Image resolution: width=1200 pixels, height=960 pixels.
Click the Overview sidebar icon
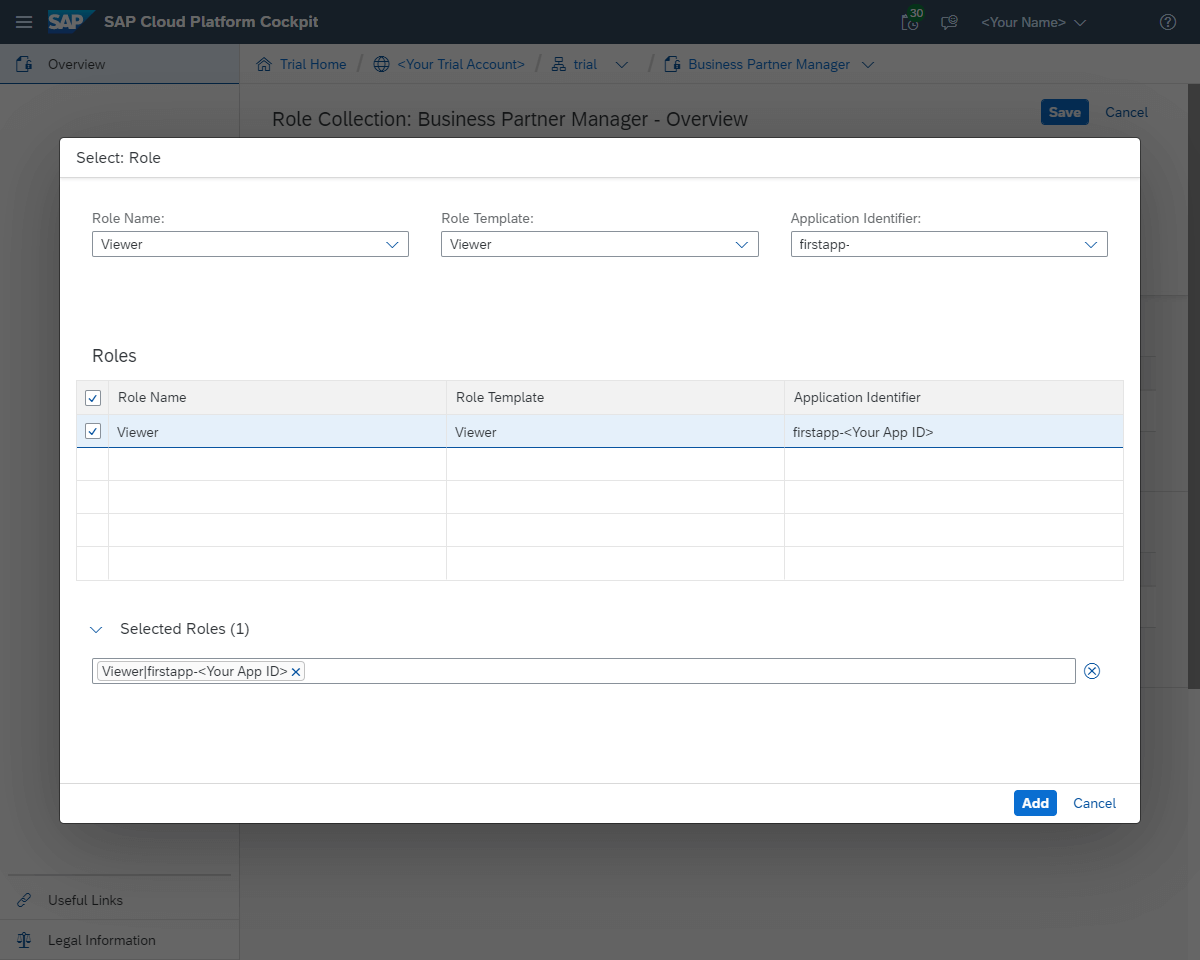[24, 64]
